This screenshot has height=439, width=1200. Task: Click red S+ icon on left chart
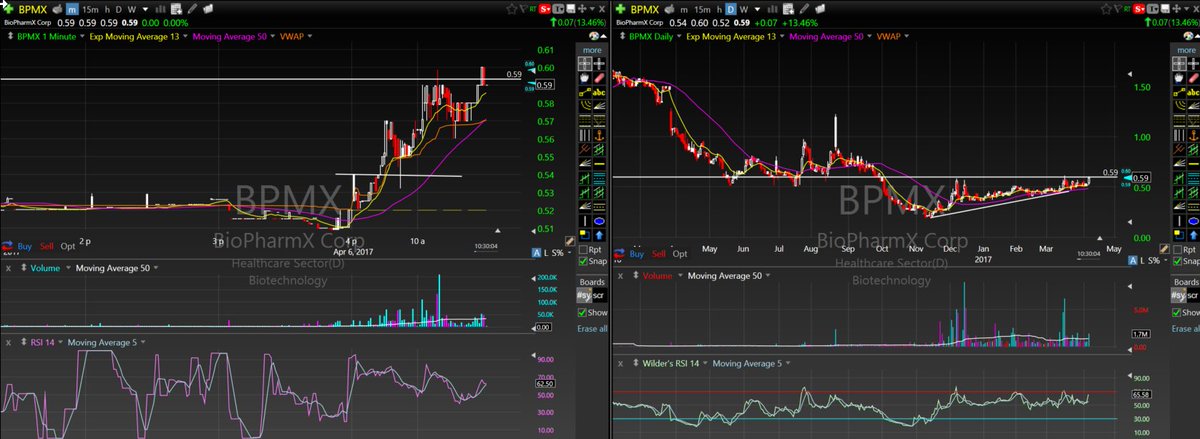(546, 9)
